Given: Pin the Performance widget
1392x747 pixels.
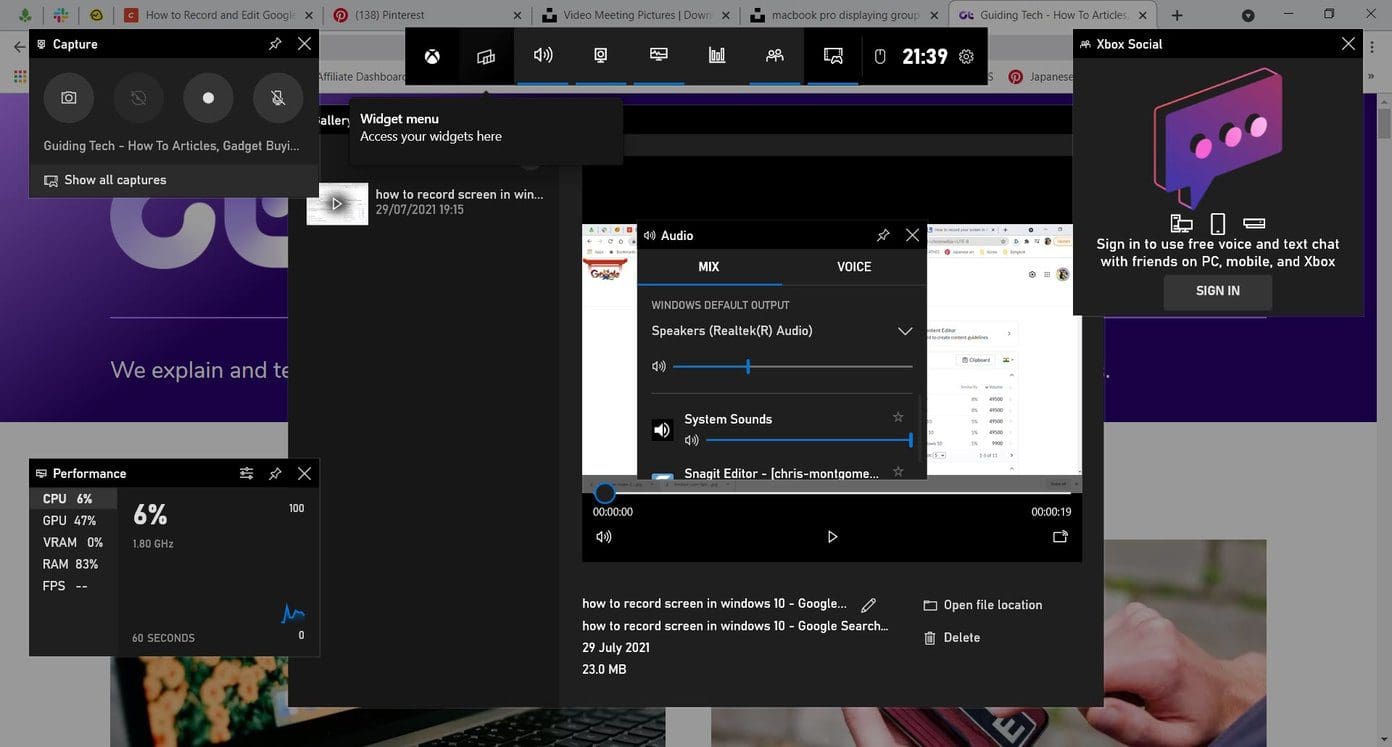Looking at the screenshot, I should [x=275, y=473].
